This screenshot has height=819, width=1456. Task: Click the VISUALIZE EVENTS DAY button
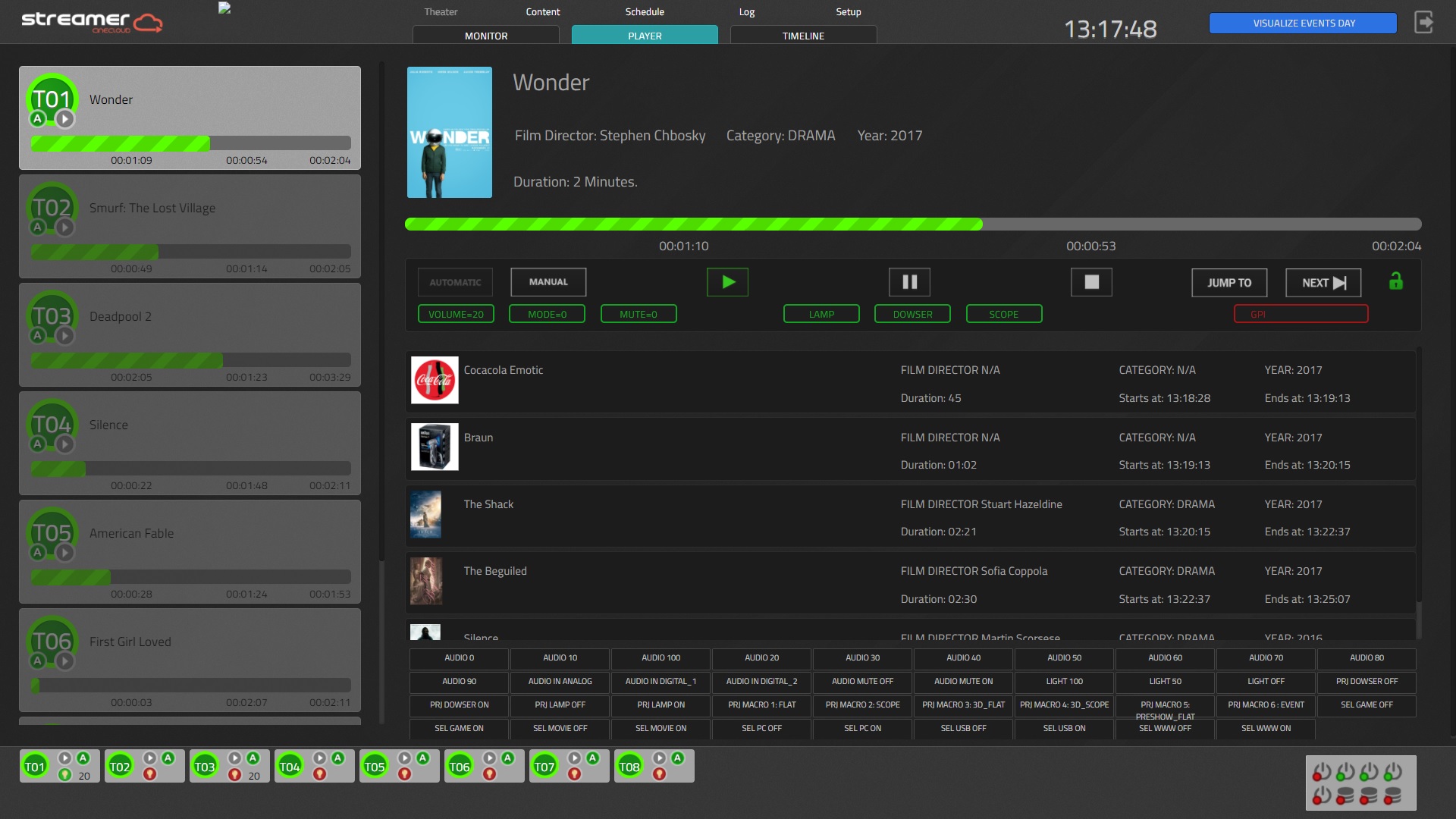(x=1302, y=23)
